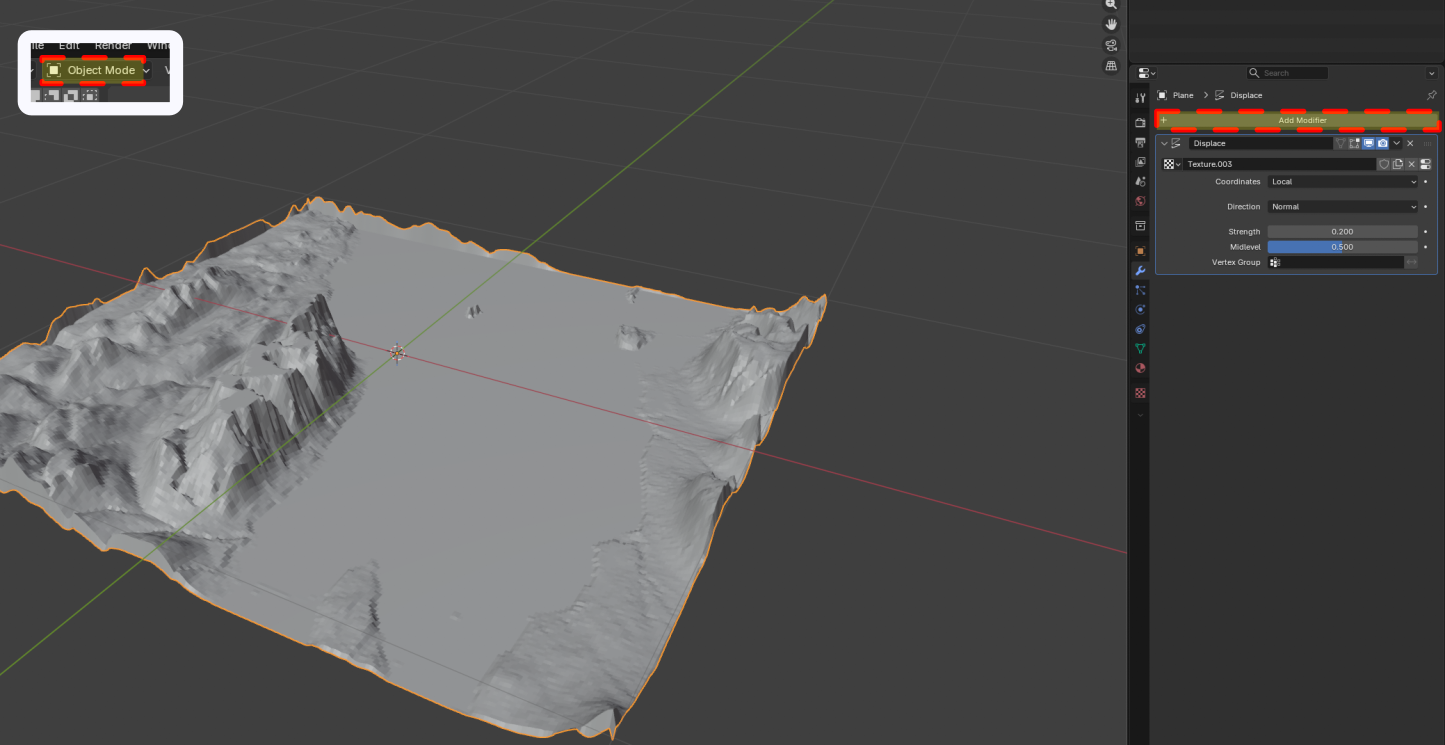Open the Object Constraints properties tab
Viewport: 1445px width, 745px height.
tap(1140, 329)
